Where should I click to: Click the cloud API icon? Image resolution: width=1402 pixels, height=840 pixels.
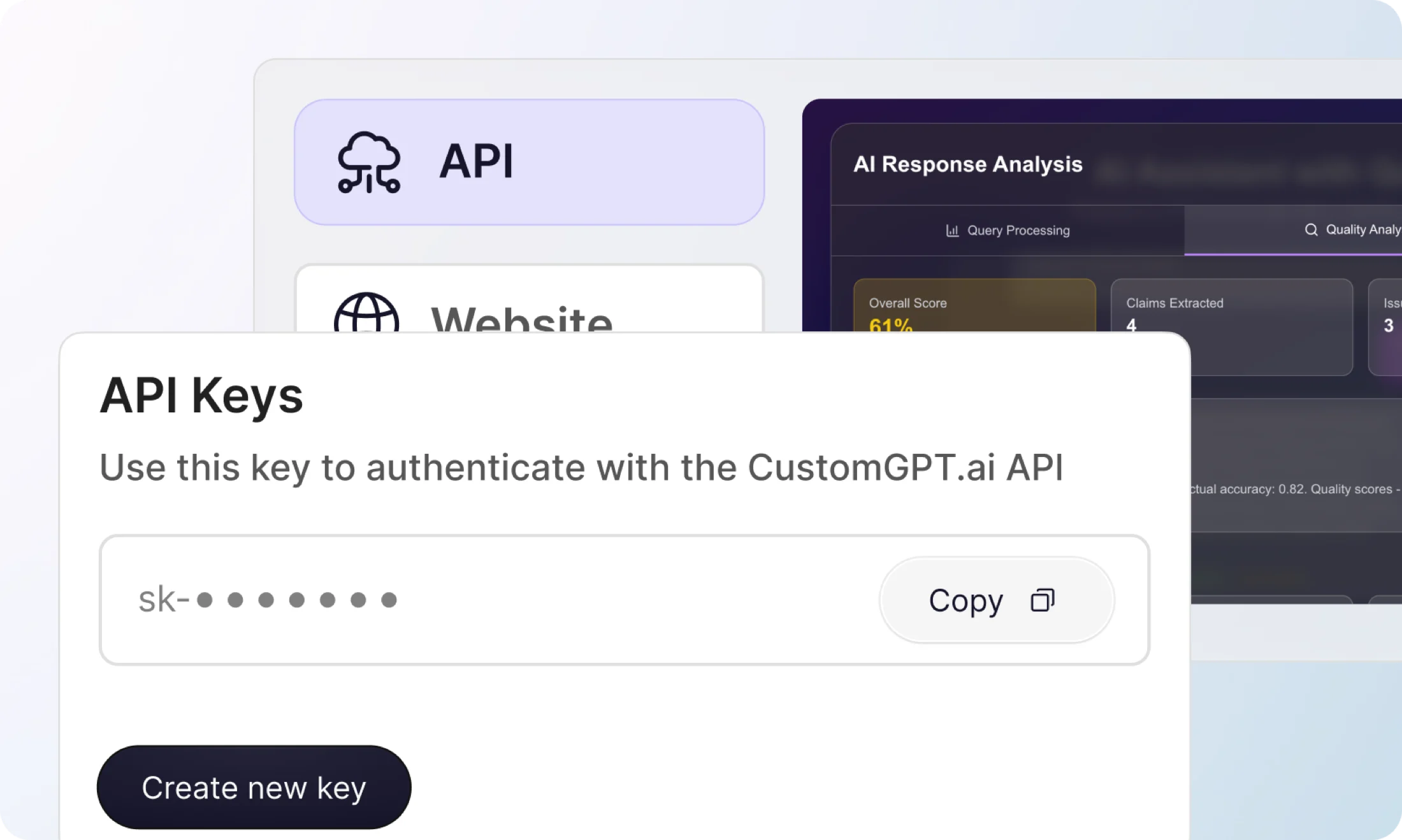pos(368,163)
